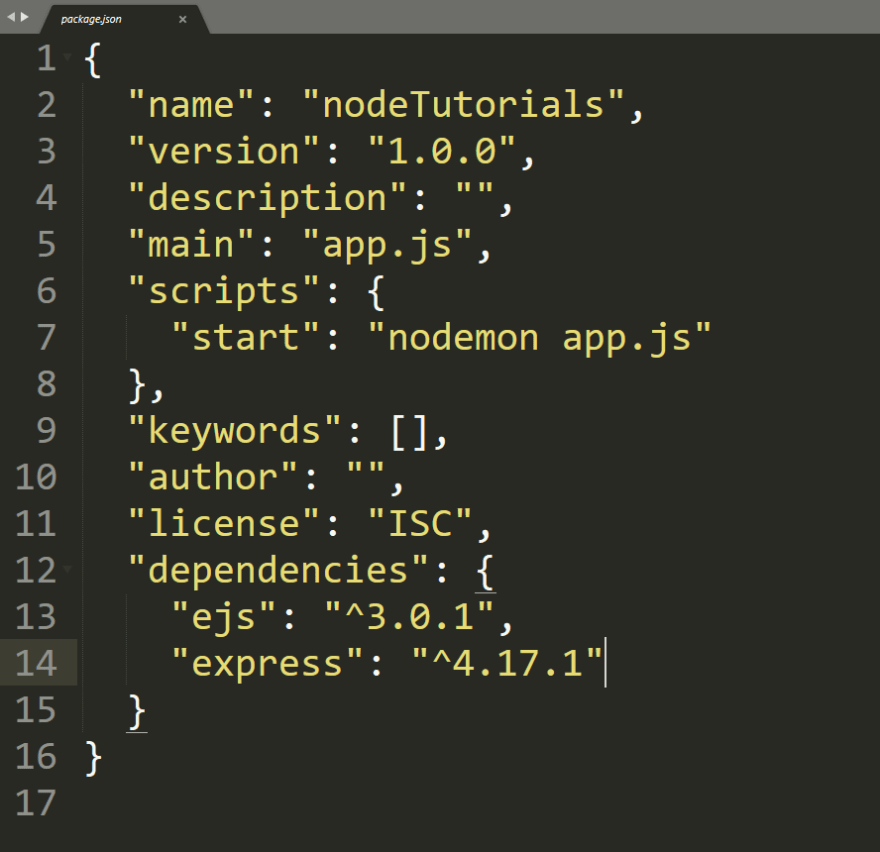Click the opening brace after "scripts"

[376, 292]
